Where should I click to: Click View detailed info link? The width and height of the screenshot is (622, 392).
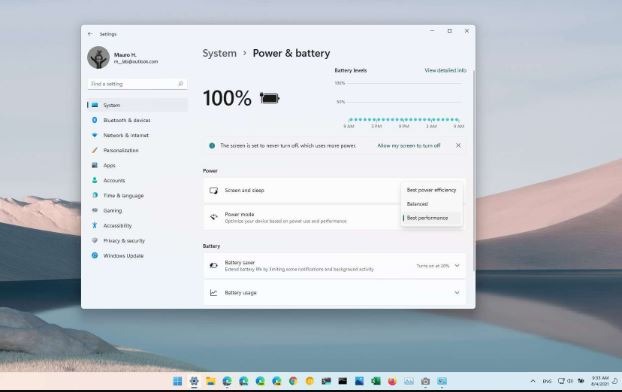click(445, 70)
